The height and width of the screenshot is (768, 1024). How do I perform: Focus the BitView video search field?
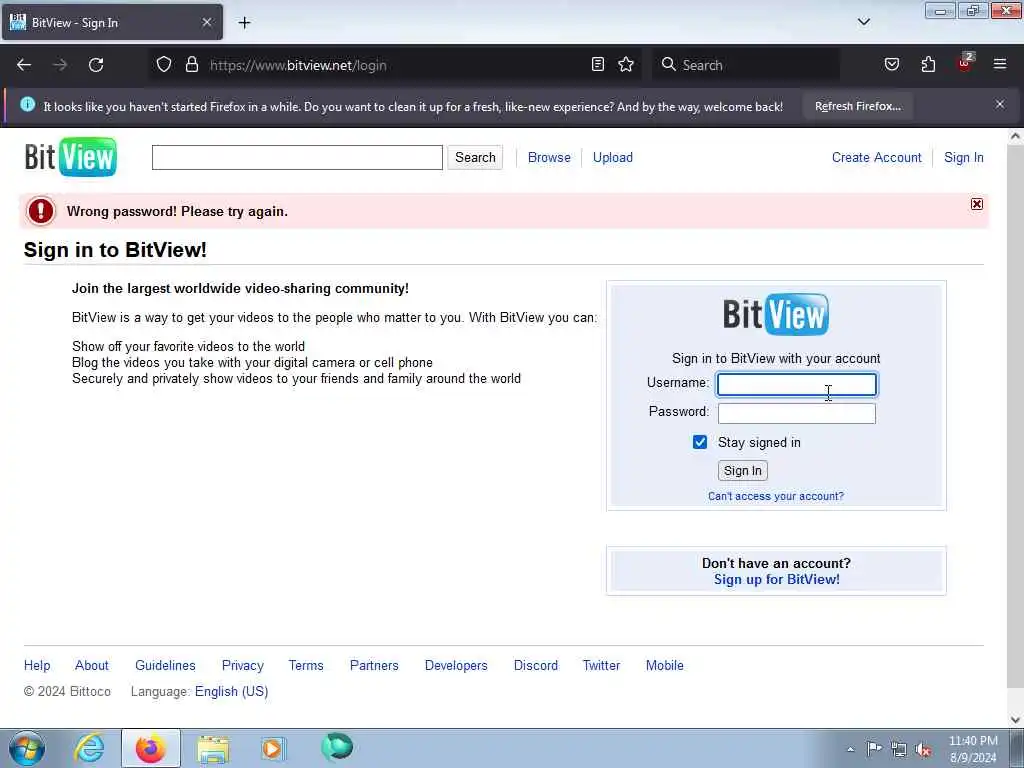[297, 157]
